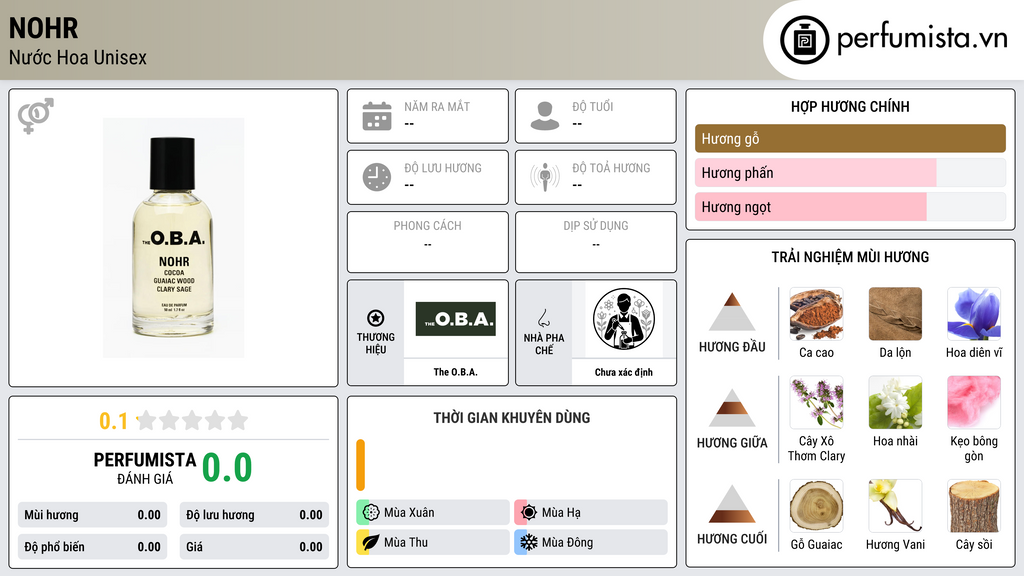Open the NOHR perfume bottle image
The image size is (1024, 576).
point(174,238)
